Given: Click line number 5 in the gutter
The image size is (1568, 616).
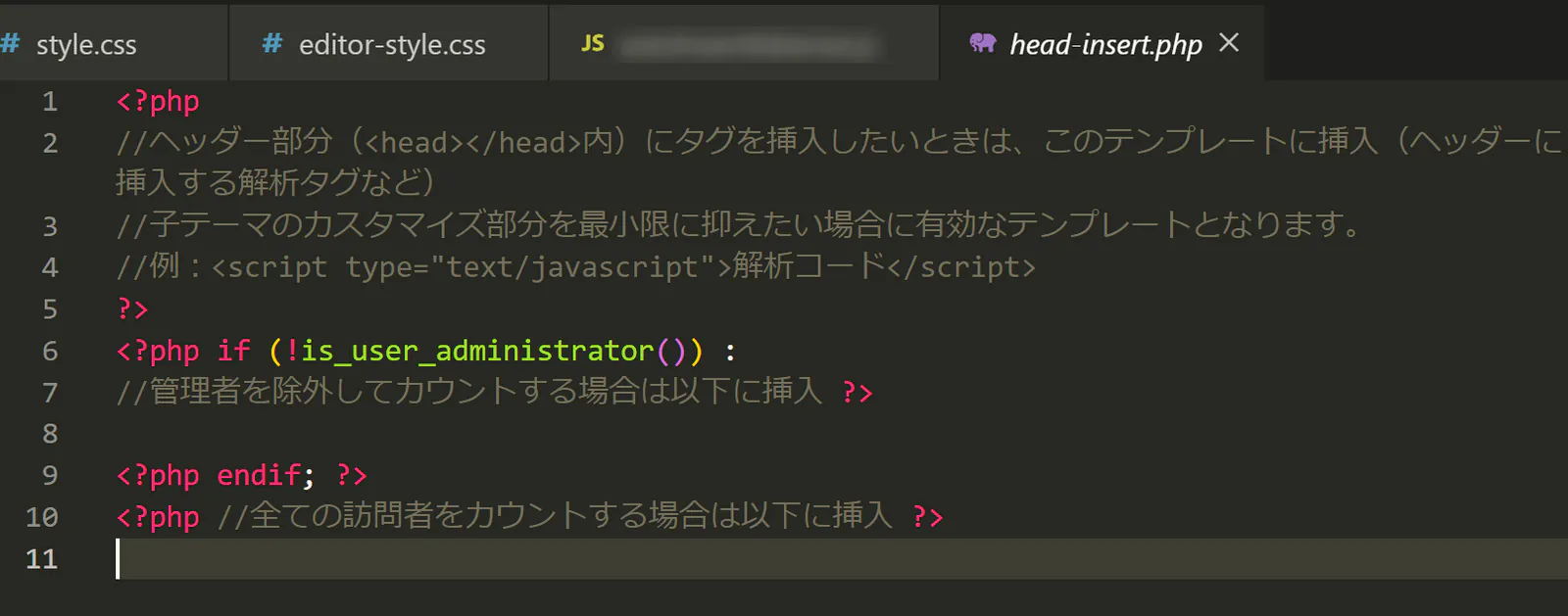Looking at the screenshot, I should [x=50, y=309].
